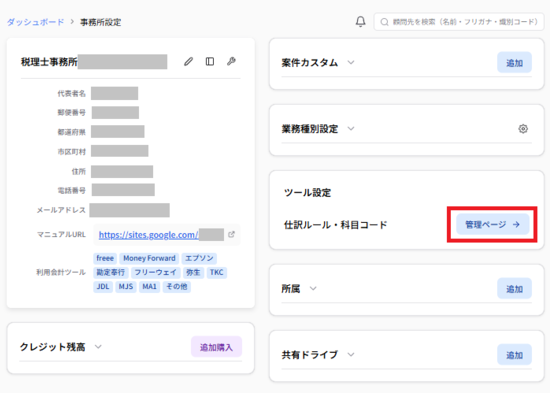Open manual URL external link icon
This screenshot has height=393, width=550.
pos(231,234)
